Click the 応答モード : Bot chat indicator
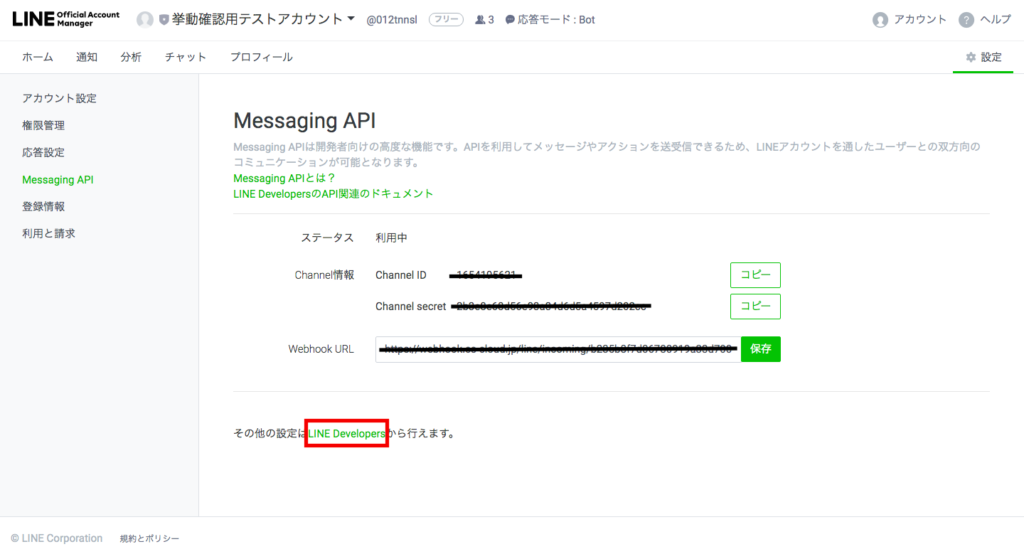1024x559 pixels. point(550,20)
